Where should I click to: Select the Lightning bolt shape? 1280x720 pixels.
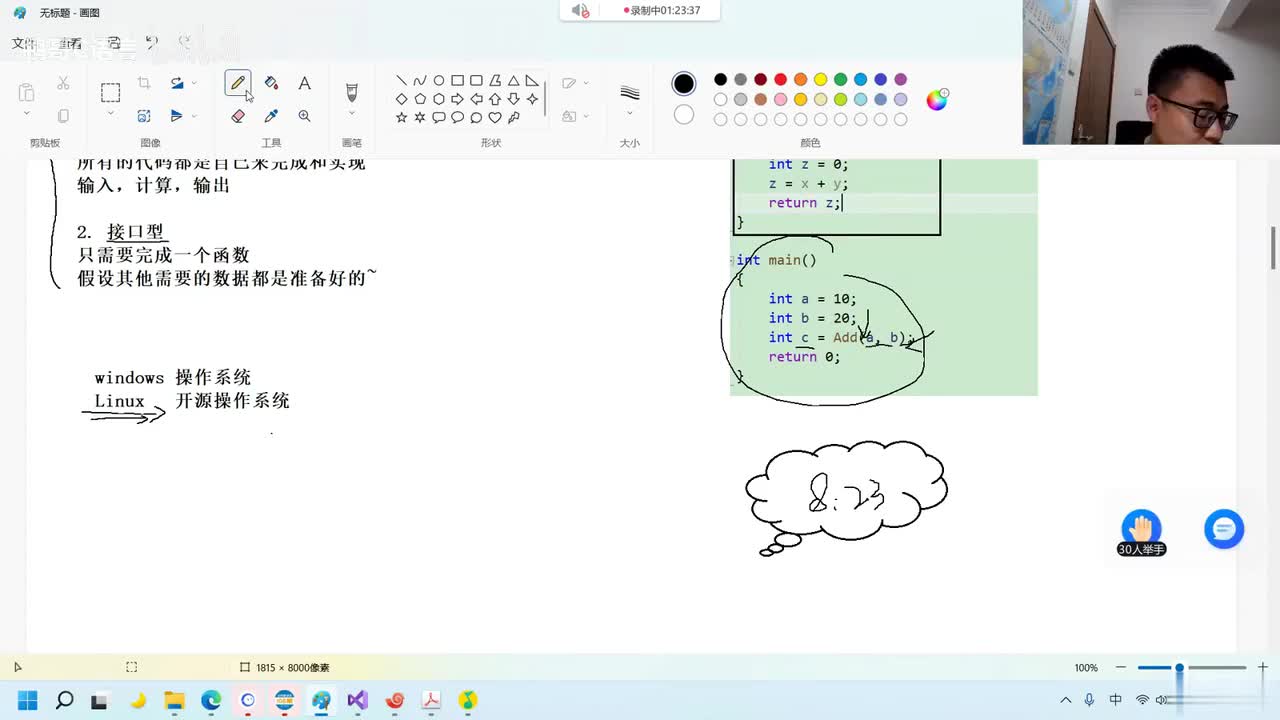tap(513, 117)
